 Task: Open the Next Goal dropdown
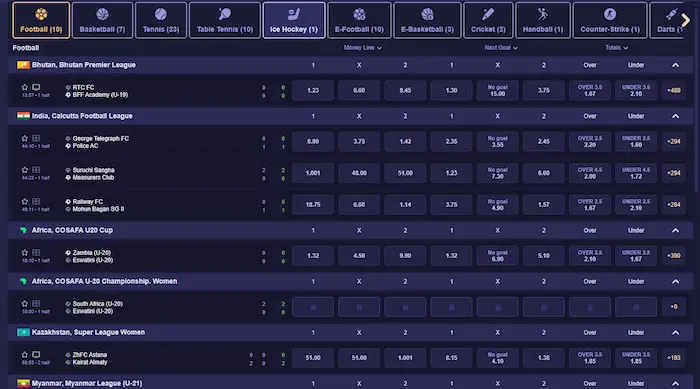coord(501,48)
